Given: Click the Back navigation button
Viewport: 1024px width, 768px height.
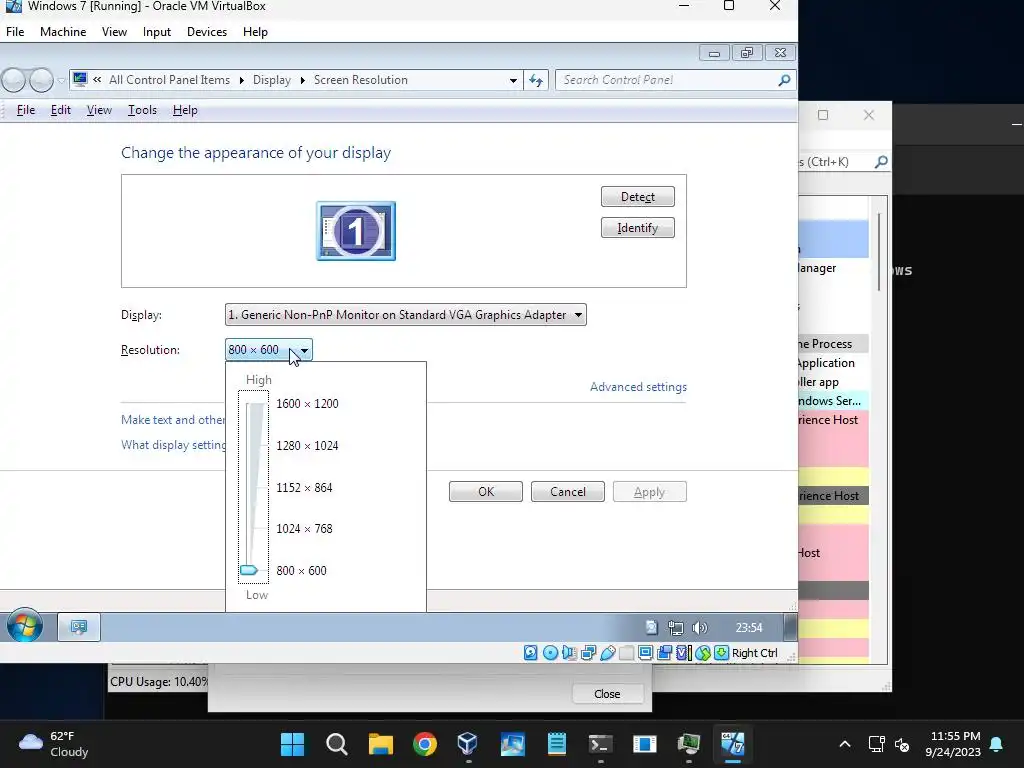Looking at the screenshot, I should [13, 80].
